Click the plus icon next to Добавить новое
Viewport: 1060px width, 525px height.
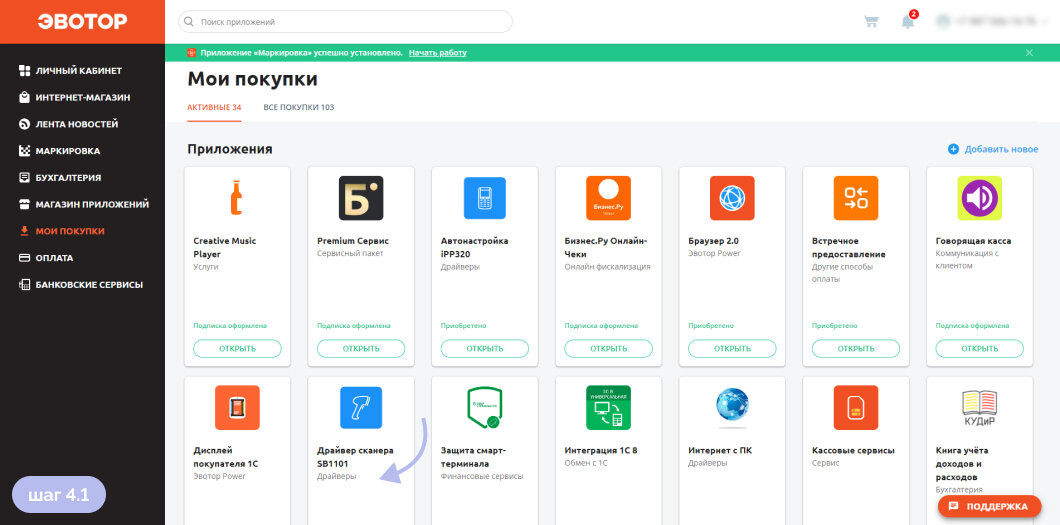953,149
